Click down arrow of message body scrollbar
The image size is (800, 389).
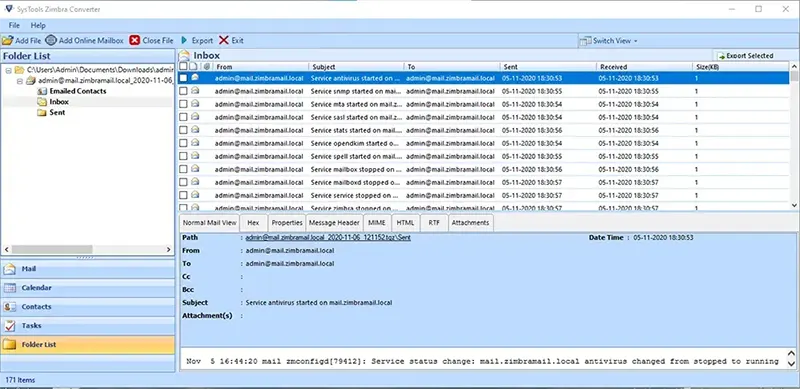tap(791, 364)
